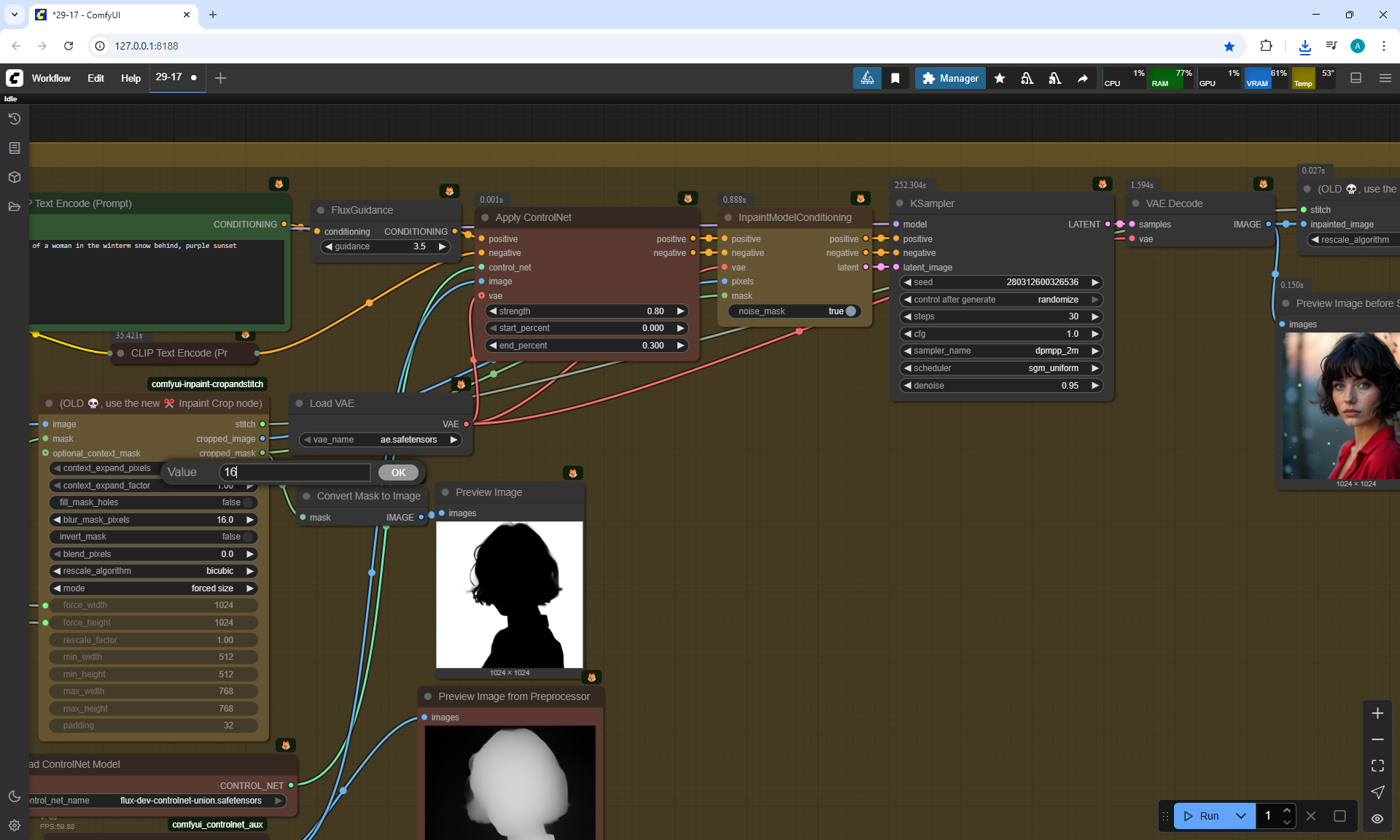Open the Manager button

pyautogui.click(x=950, y=78)
